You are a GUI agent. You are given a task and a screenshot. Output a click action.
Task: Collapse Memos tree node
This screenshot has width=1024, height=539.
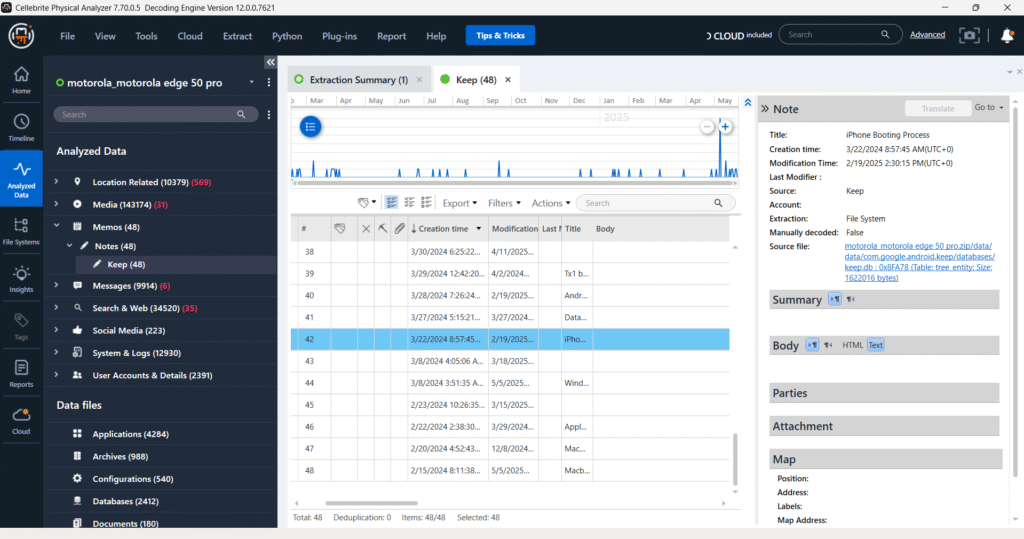[x=57, y=226]
